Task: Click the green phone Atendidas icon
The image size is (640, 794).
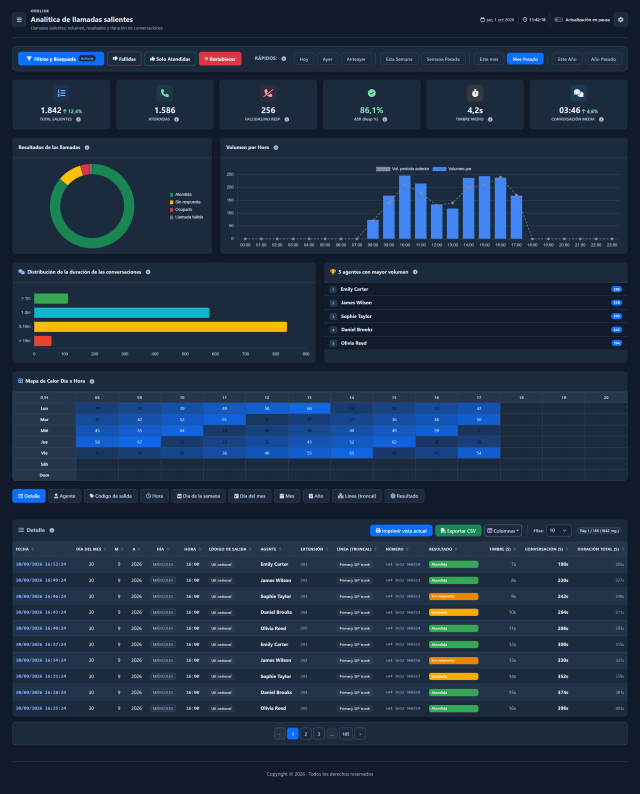Action: (x=165, y=93)
